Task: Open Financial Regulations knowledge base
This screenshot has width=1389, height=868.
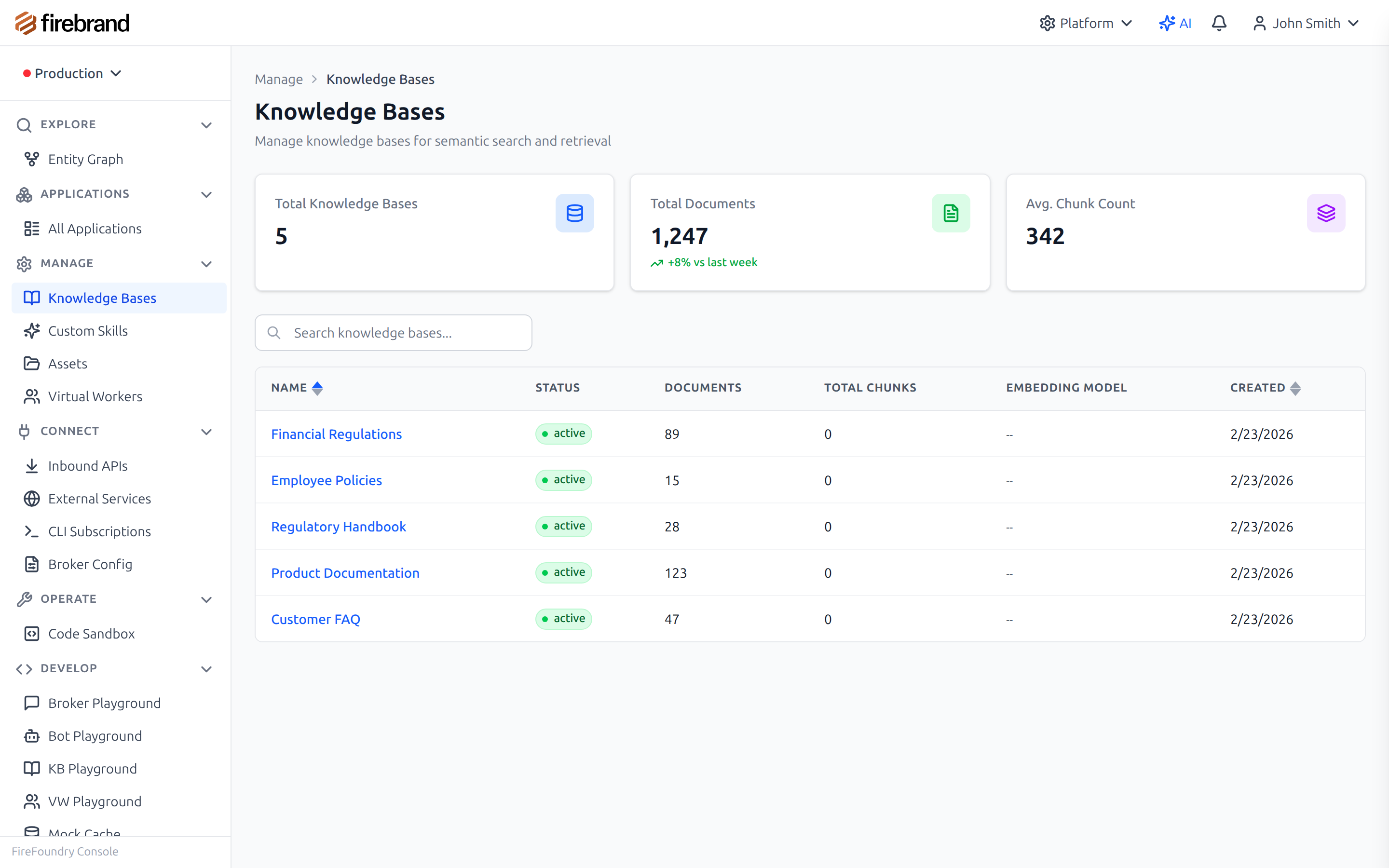Action: click(336, 434)
